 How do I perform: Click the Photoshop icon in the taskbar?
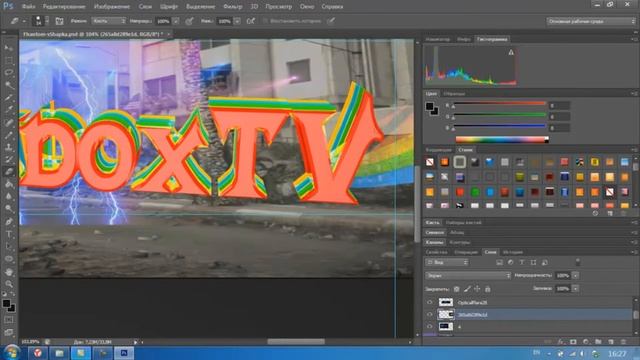pos(124,353)
